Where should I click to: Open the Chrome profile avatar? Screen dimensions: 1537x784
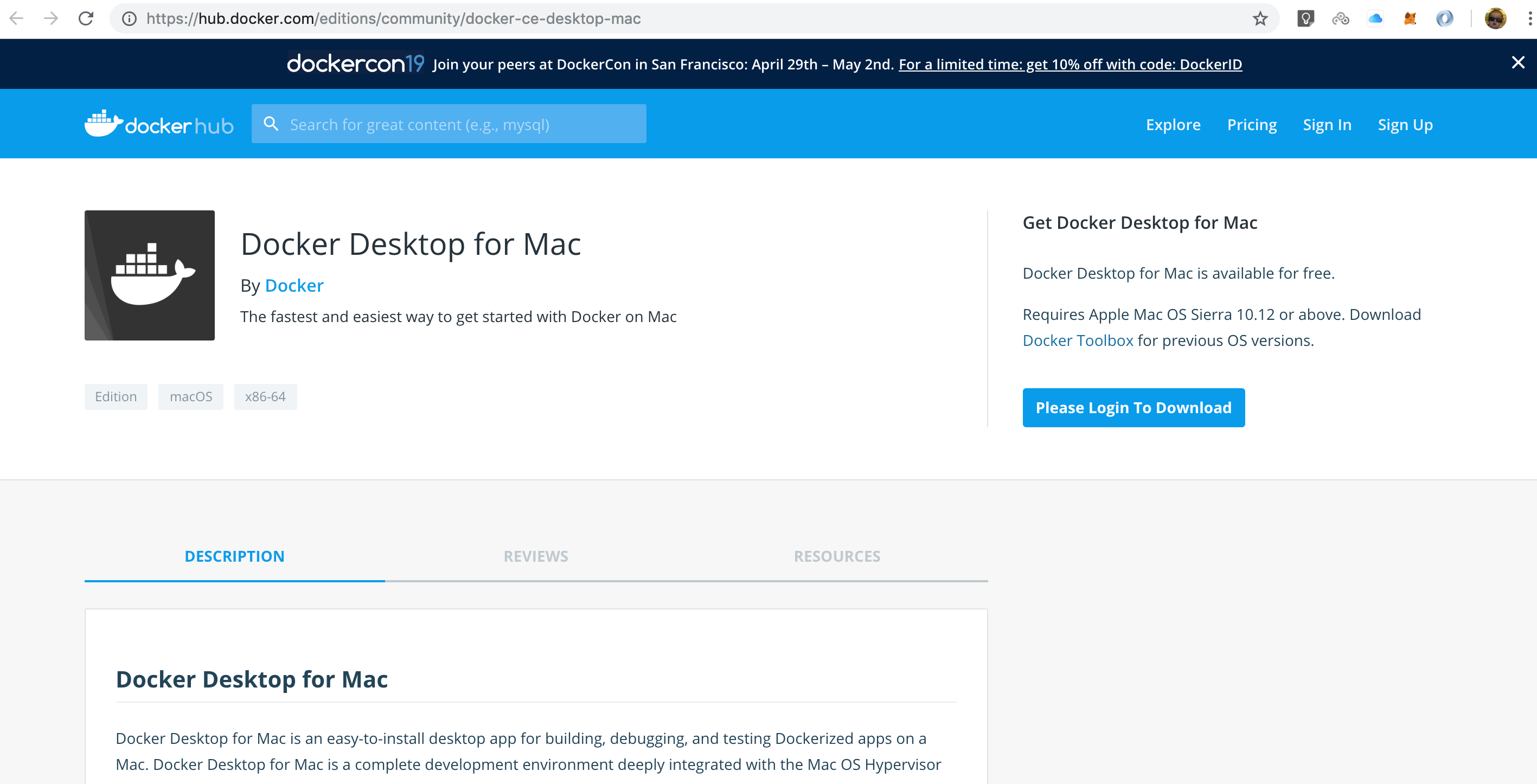[x=1495, y=18]
